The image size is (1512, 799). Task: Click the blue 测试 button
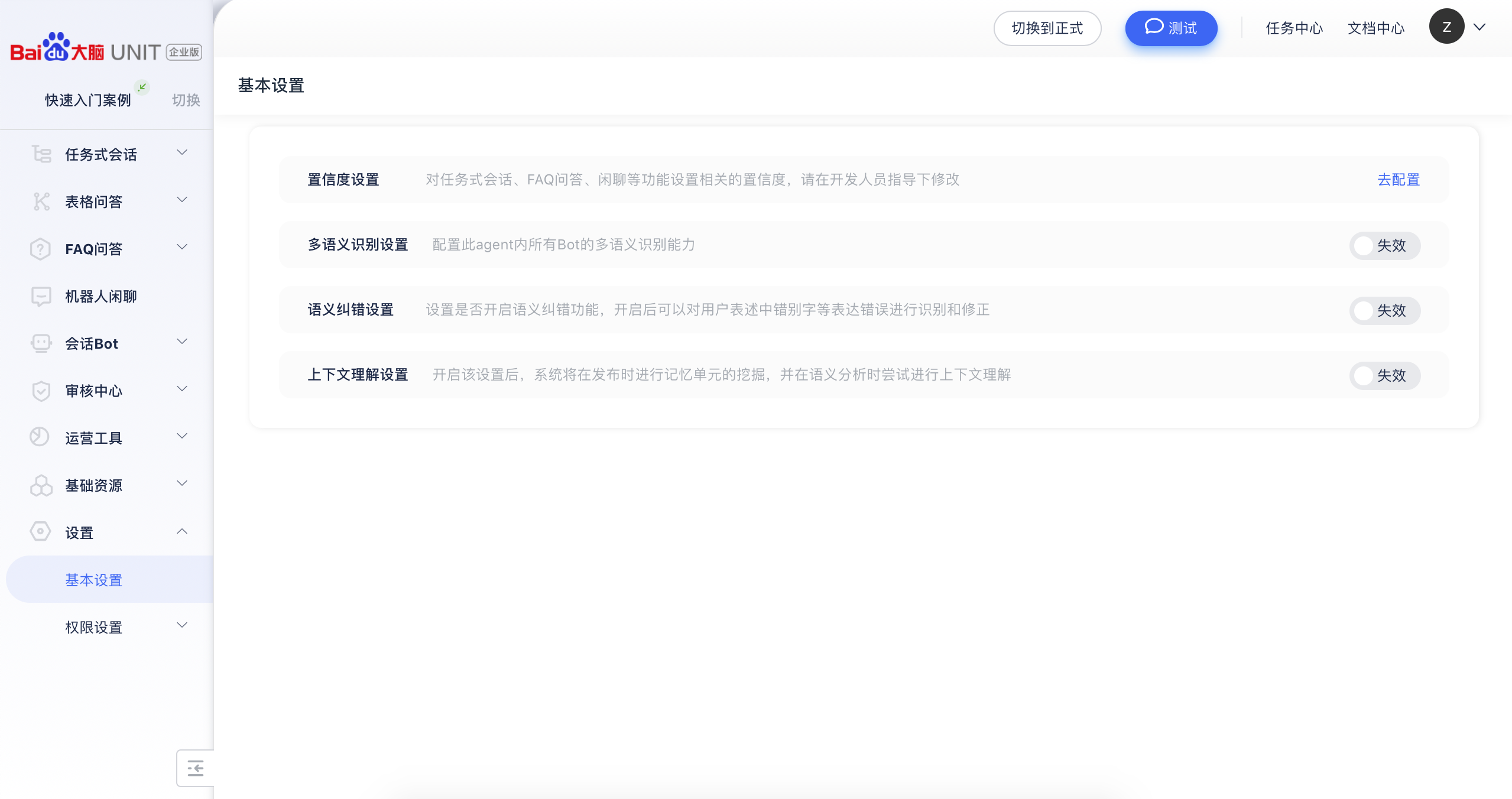point(1170,28)
